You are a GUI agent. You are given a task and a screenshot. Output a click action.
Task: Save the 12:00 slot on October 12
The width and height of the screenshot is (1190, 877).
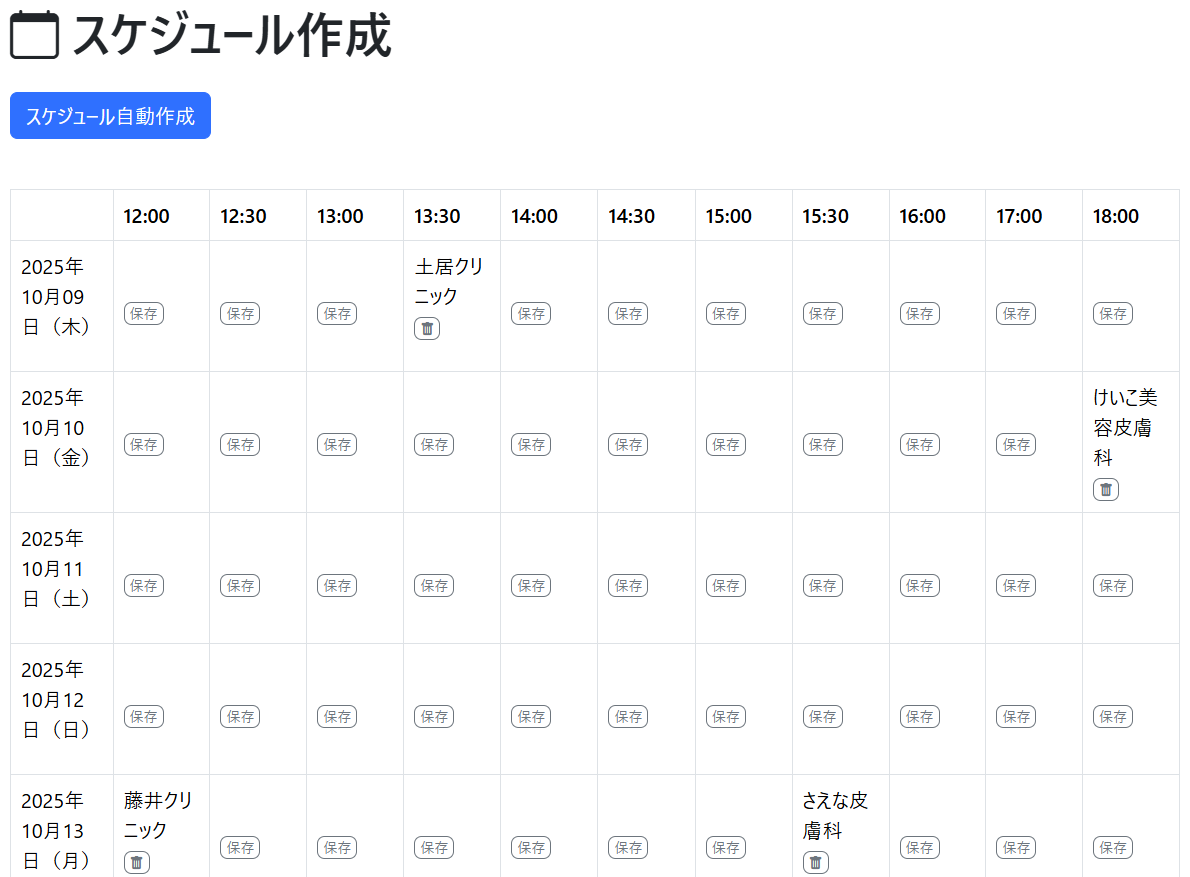coord(143,716)
